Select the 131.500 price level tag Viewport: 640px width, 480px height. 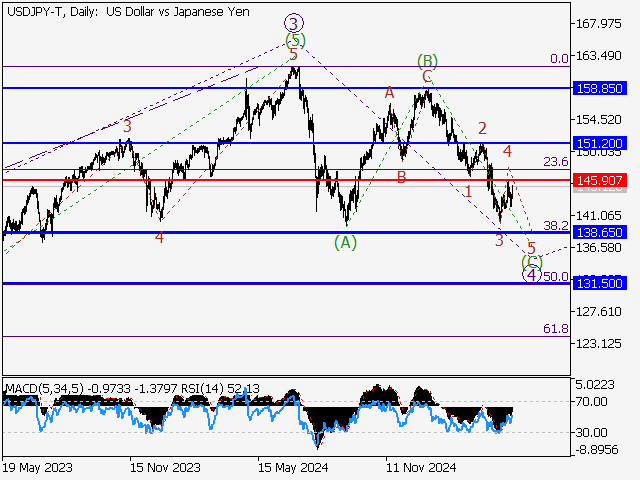pos(601,283)
